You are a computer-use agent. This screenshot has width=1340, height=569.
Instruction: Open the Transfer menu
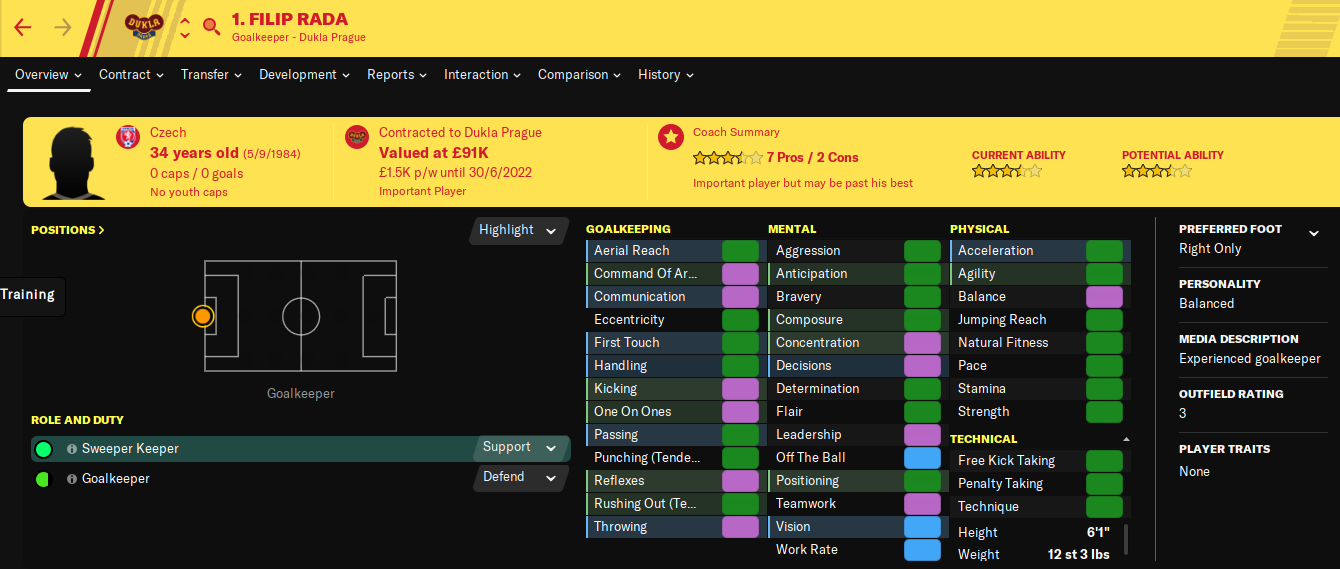(x=212, y=75)
